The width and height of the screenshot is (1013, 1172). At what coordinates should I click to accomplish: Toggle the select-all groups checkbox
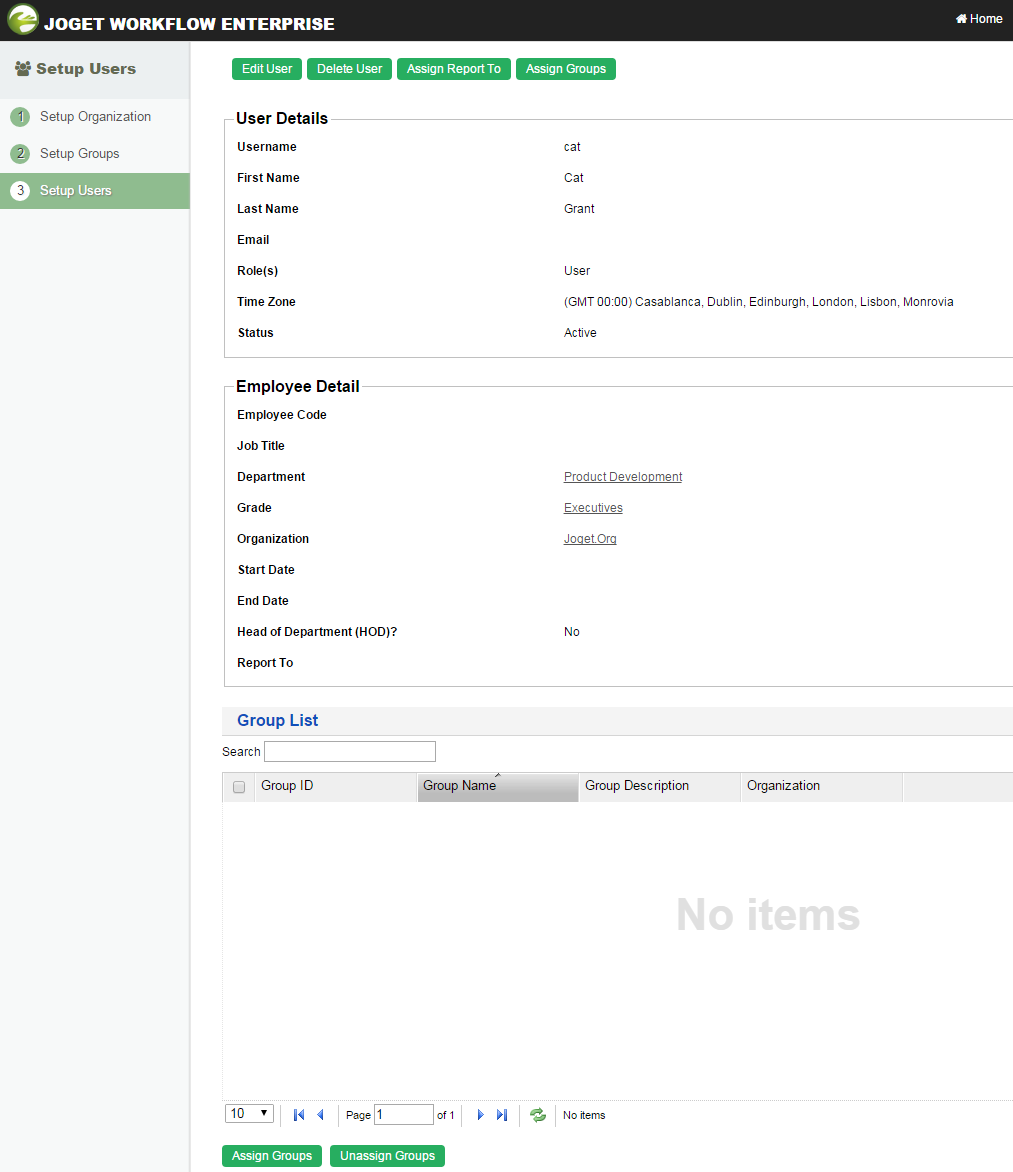coord(239,787)
